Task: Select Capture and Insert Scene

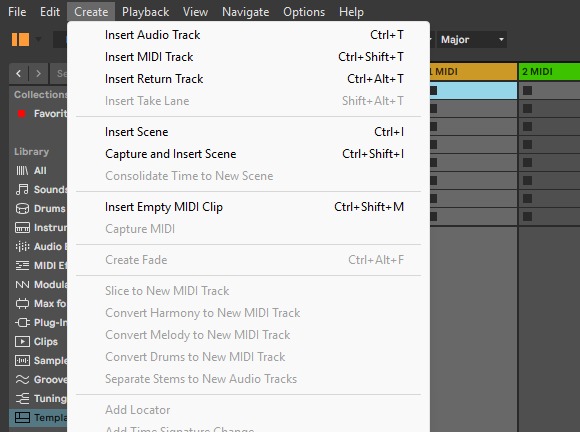Action: coord(249,154)
